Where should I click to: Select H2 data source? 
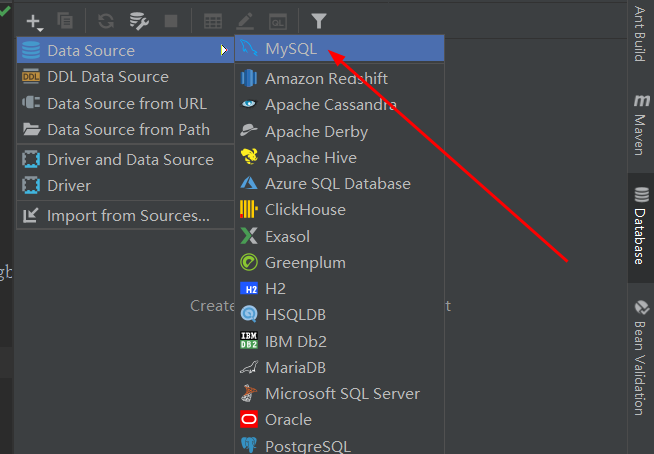click(x=340, y=289)
